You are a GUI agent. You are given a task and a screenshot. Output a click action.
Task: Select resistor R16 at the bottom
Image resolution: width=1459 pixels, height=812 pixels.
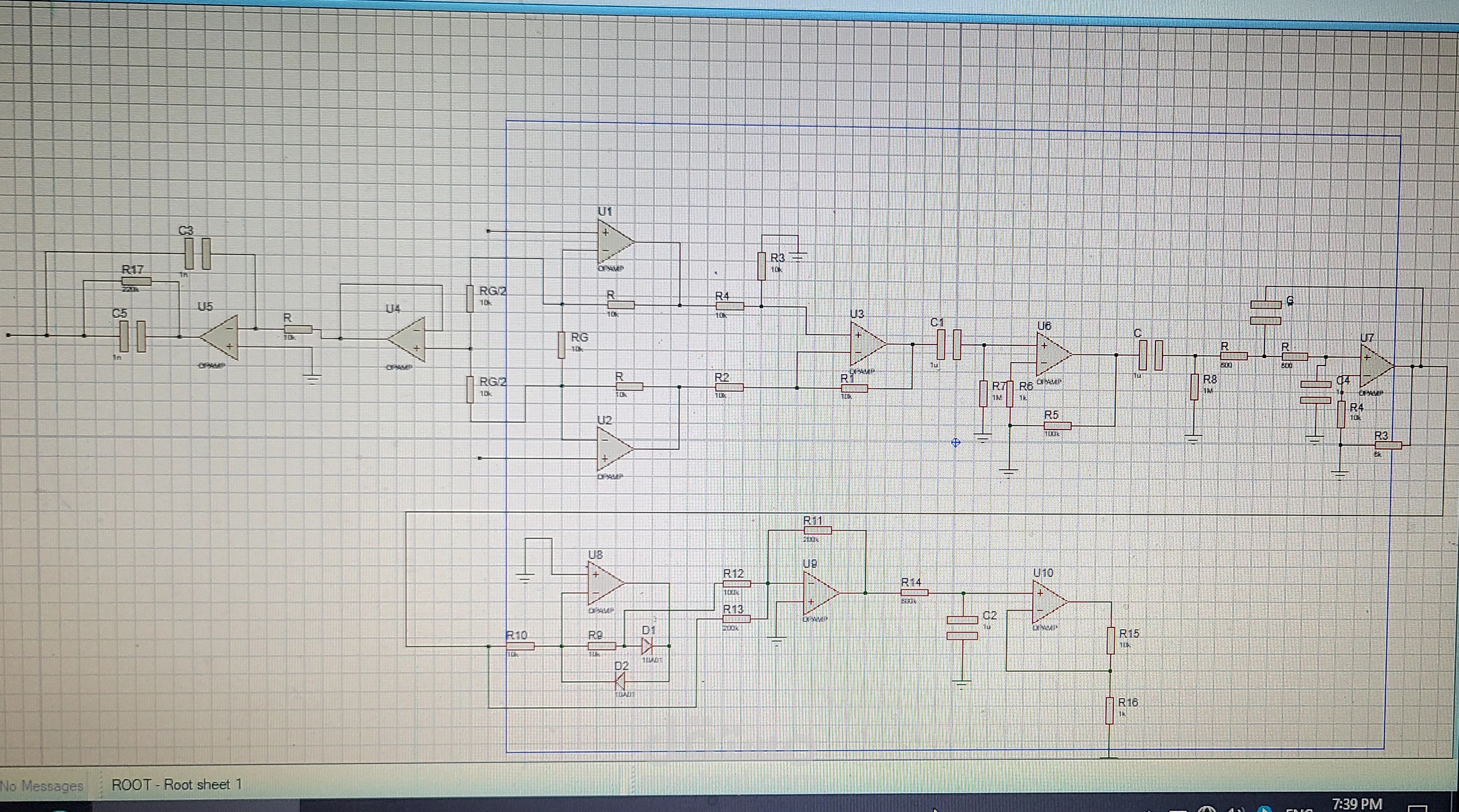[1110, 710]
